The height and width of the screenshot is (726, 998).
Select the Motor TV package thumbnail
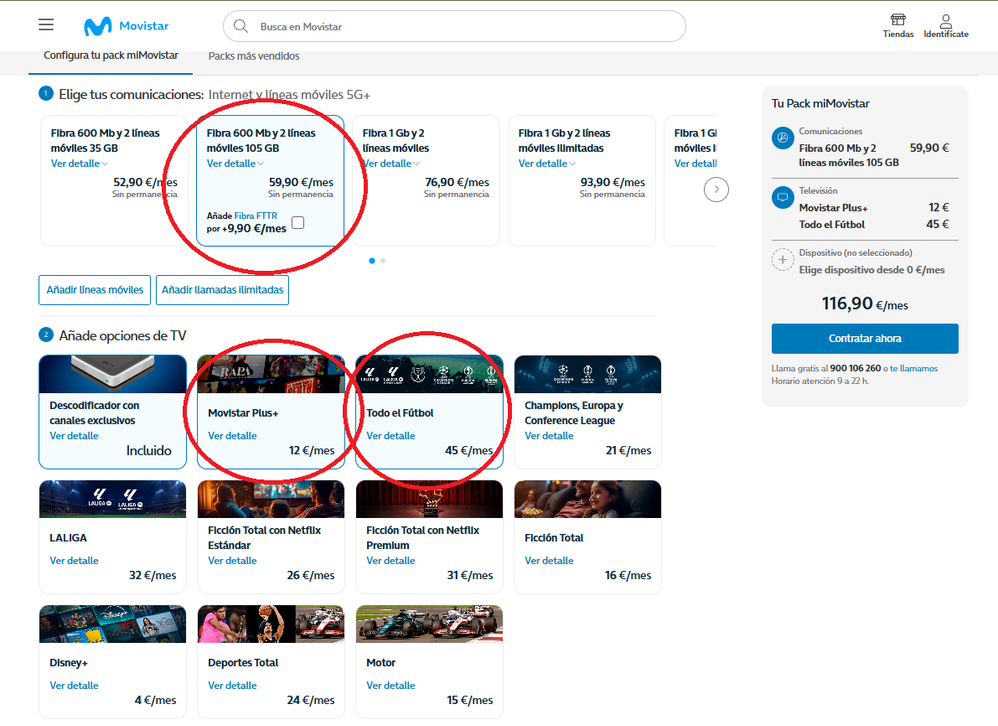[429, 624]
